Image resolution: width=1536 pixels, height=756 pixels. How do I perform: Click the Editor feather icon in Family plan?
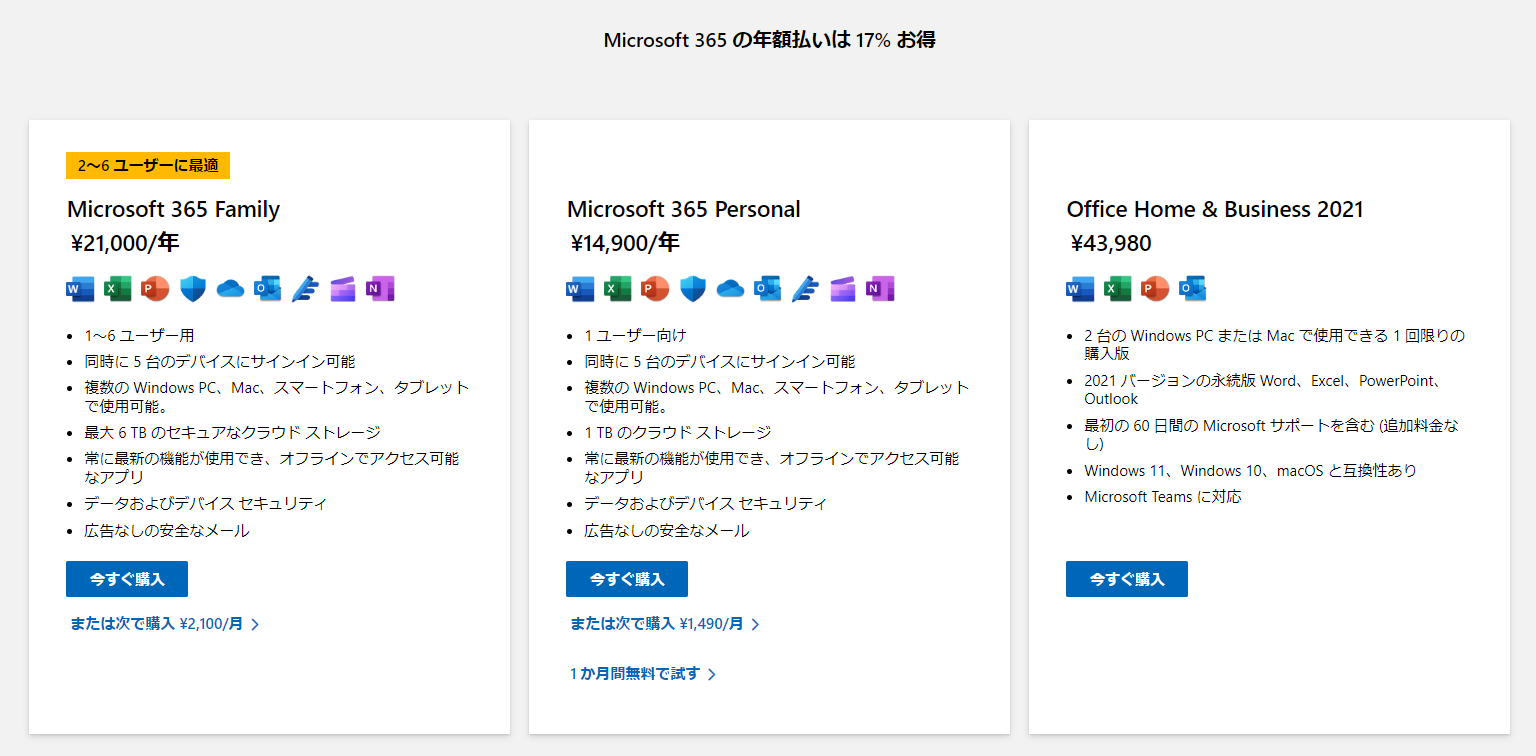tap(305, 289)
